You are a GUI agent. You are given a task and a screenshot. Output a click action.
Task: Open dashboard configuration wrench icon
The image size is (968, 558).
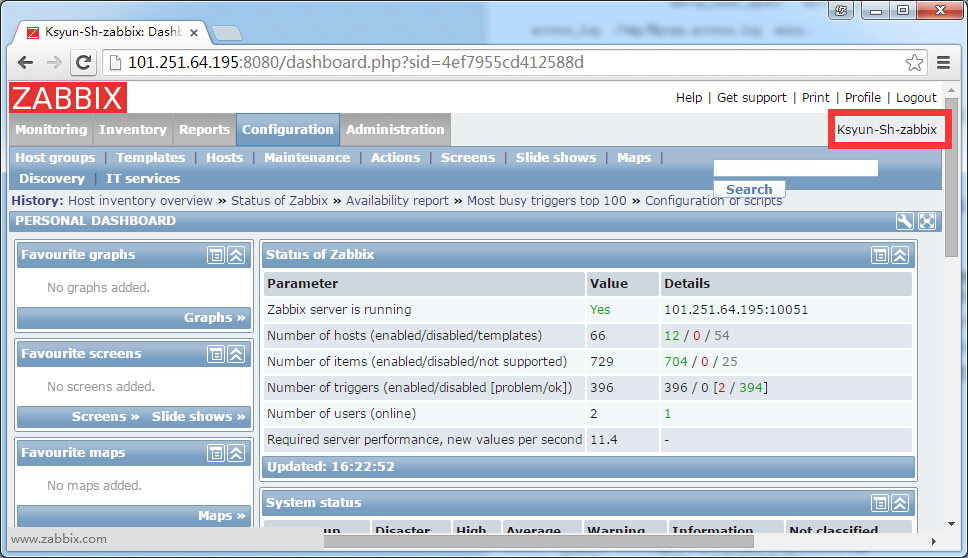coord(904,221)
